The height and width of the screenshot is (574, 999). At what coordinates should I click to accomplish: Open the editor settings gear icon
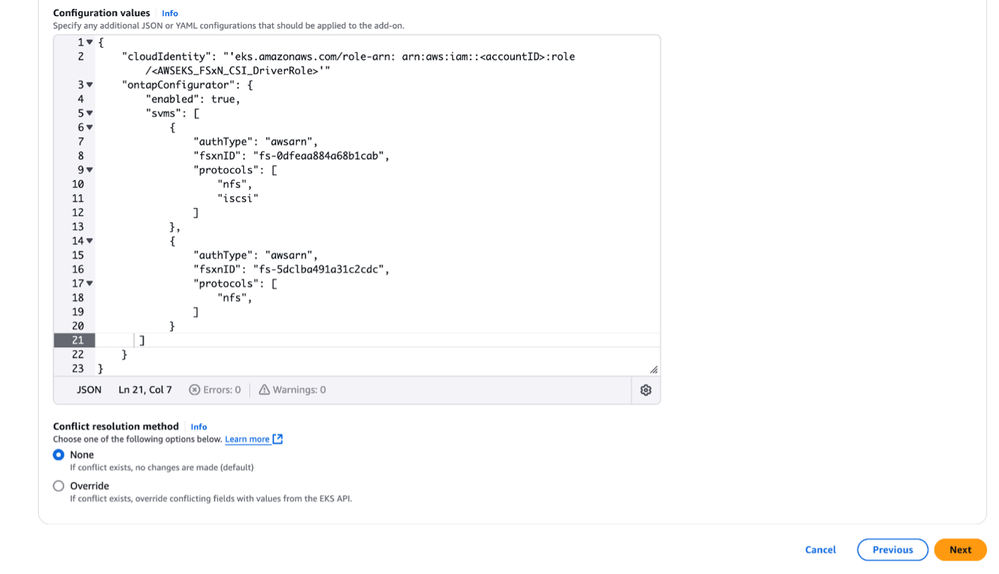tap(645, 390)
